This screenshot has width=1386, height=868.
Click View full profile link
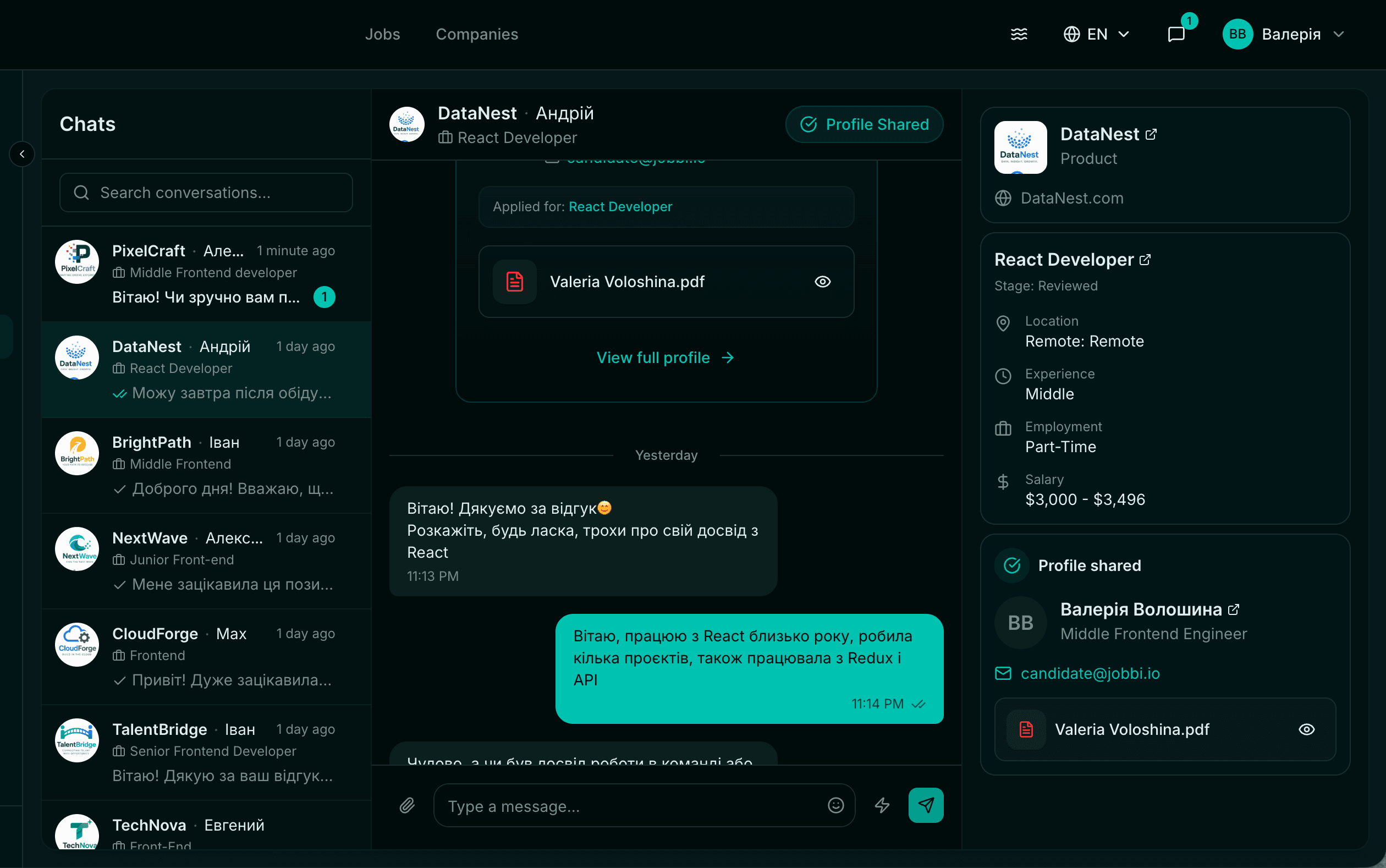[x=665, y=358]
